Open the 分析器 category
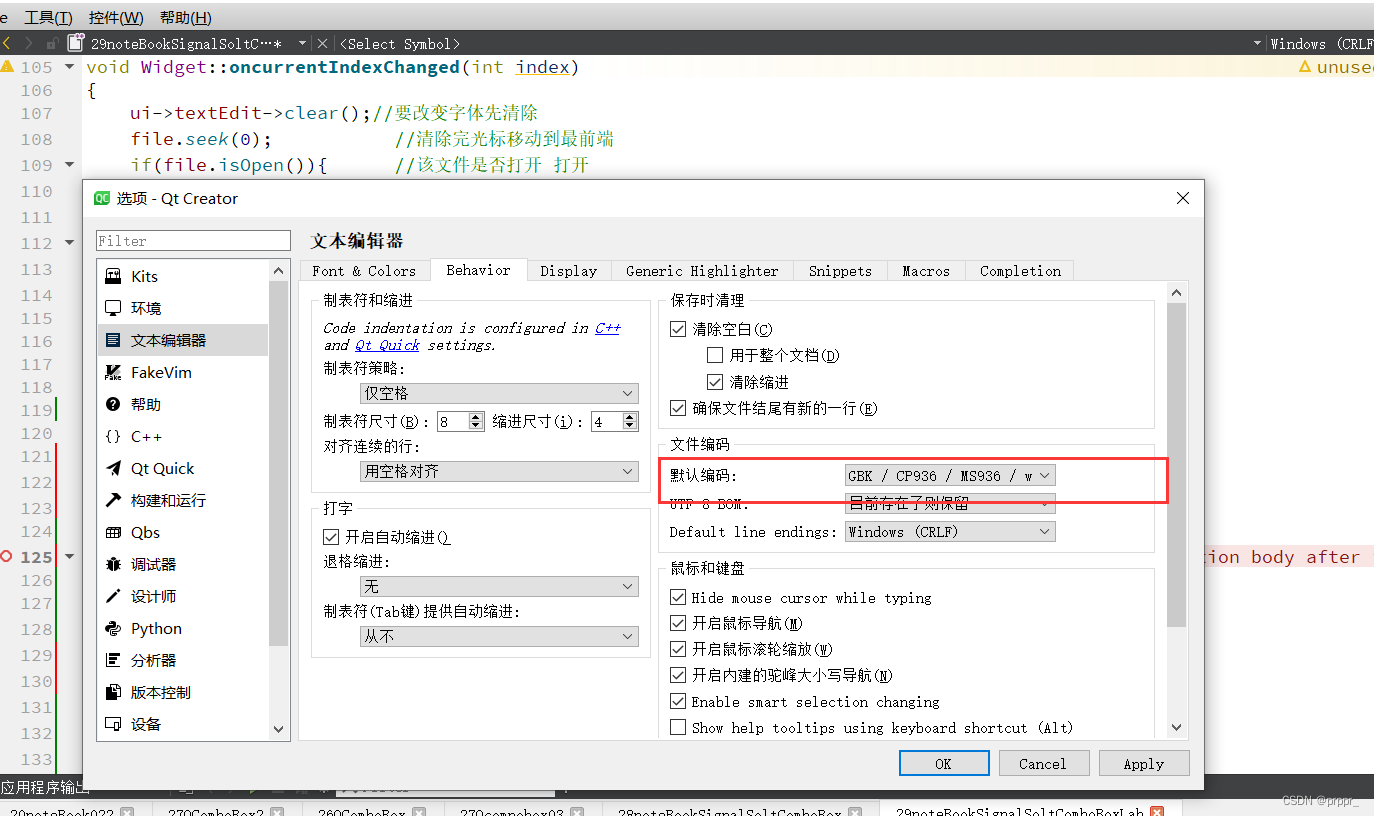This screenshot has height=816, width=1374. [183, 660]
